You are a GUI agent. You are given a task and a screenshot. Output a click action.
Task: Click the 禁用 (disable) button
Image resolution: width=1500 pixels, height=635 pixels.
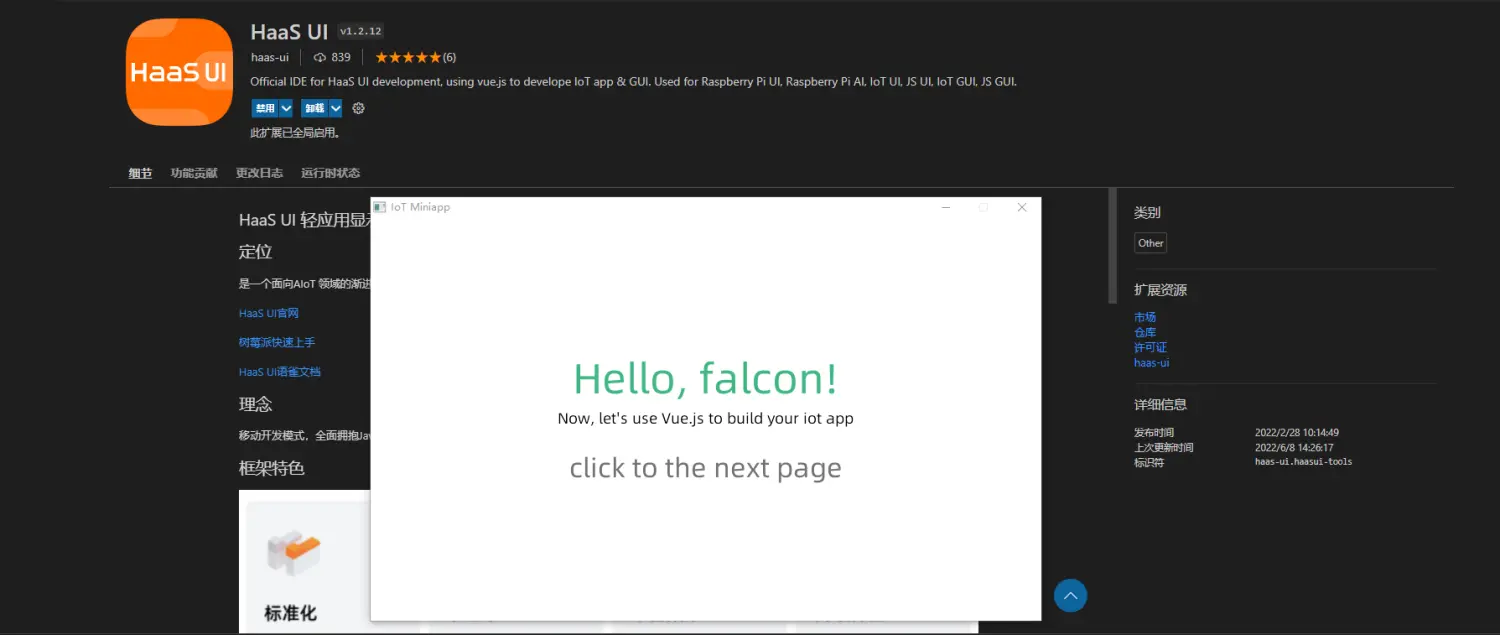click(x=264, y=108)
